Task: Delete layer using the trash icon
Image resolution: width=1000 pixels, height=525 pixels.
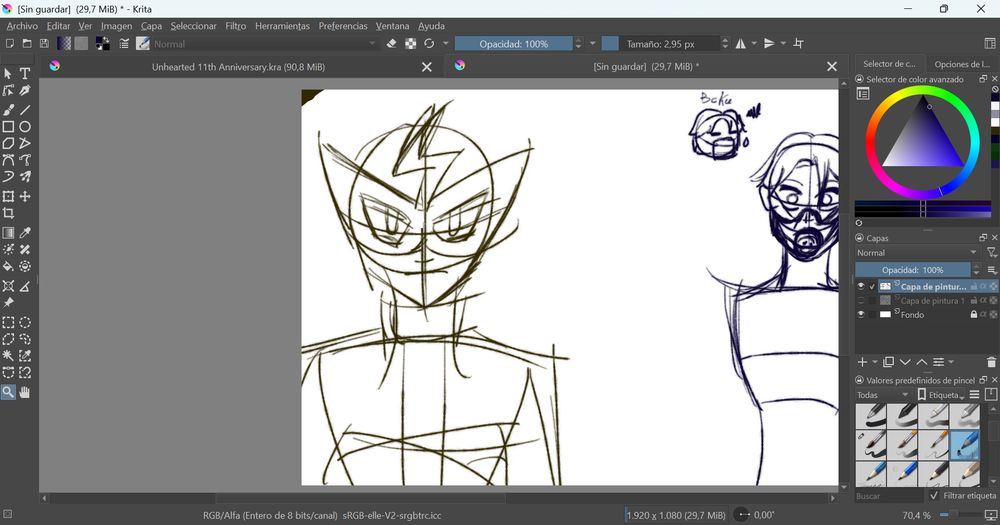Action: [991, 362]
